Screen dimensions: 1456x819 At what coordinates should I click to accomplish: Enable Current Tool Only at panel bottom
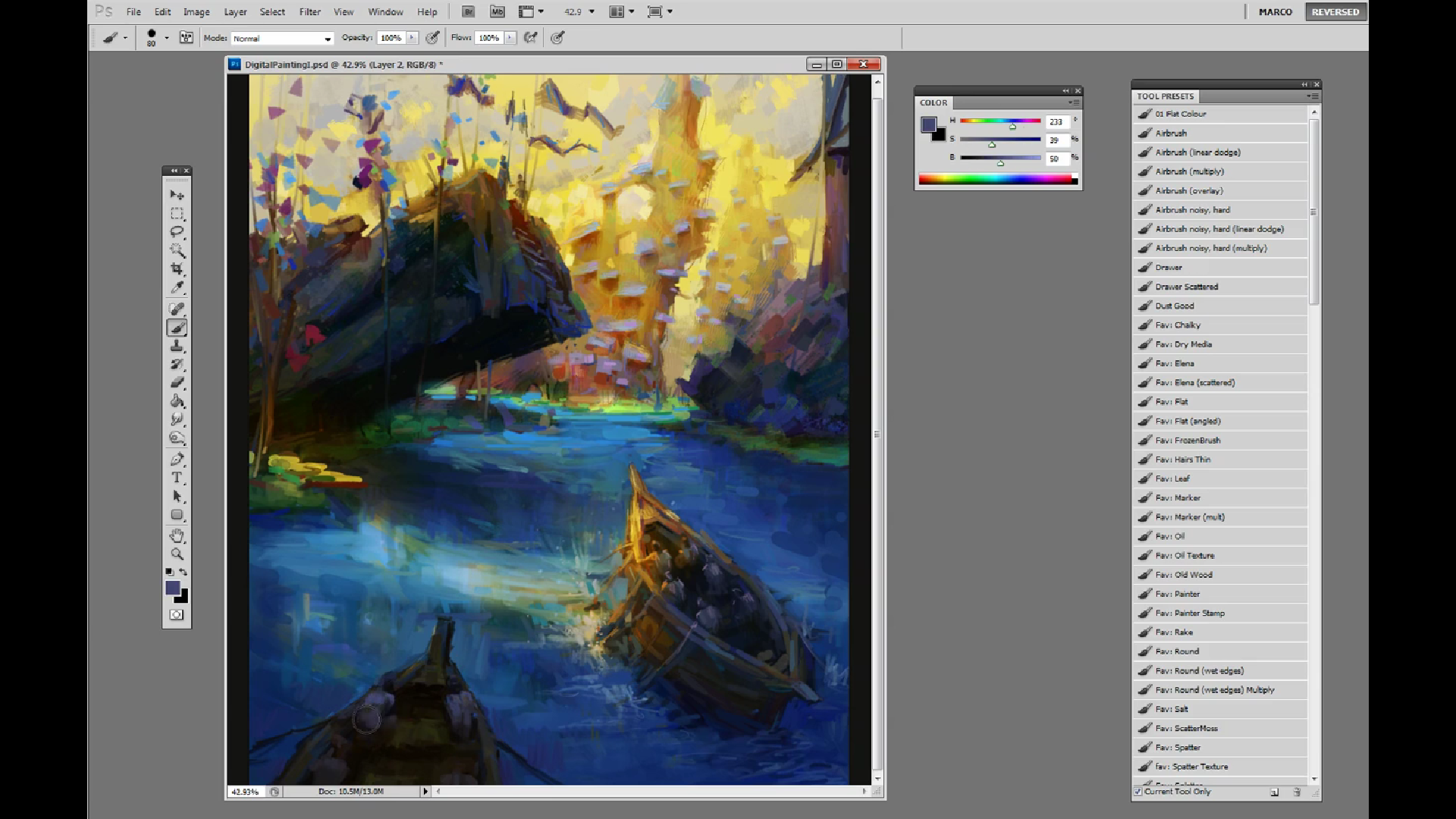pyautogui.click(x=1139, y=791)
